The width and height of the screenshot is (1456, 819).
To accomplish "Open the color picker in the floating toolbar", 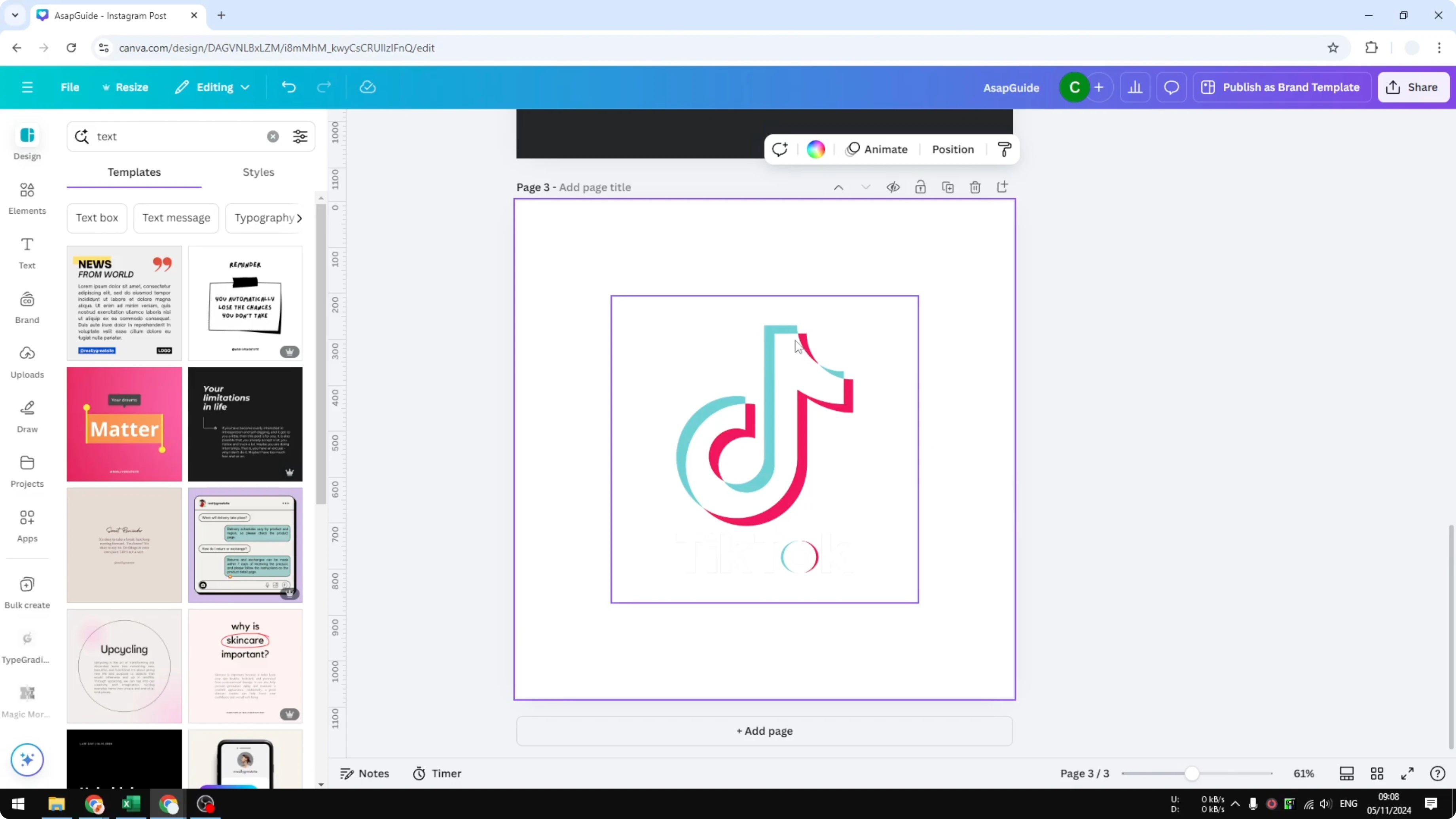I will tap(815, 149).
